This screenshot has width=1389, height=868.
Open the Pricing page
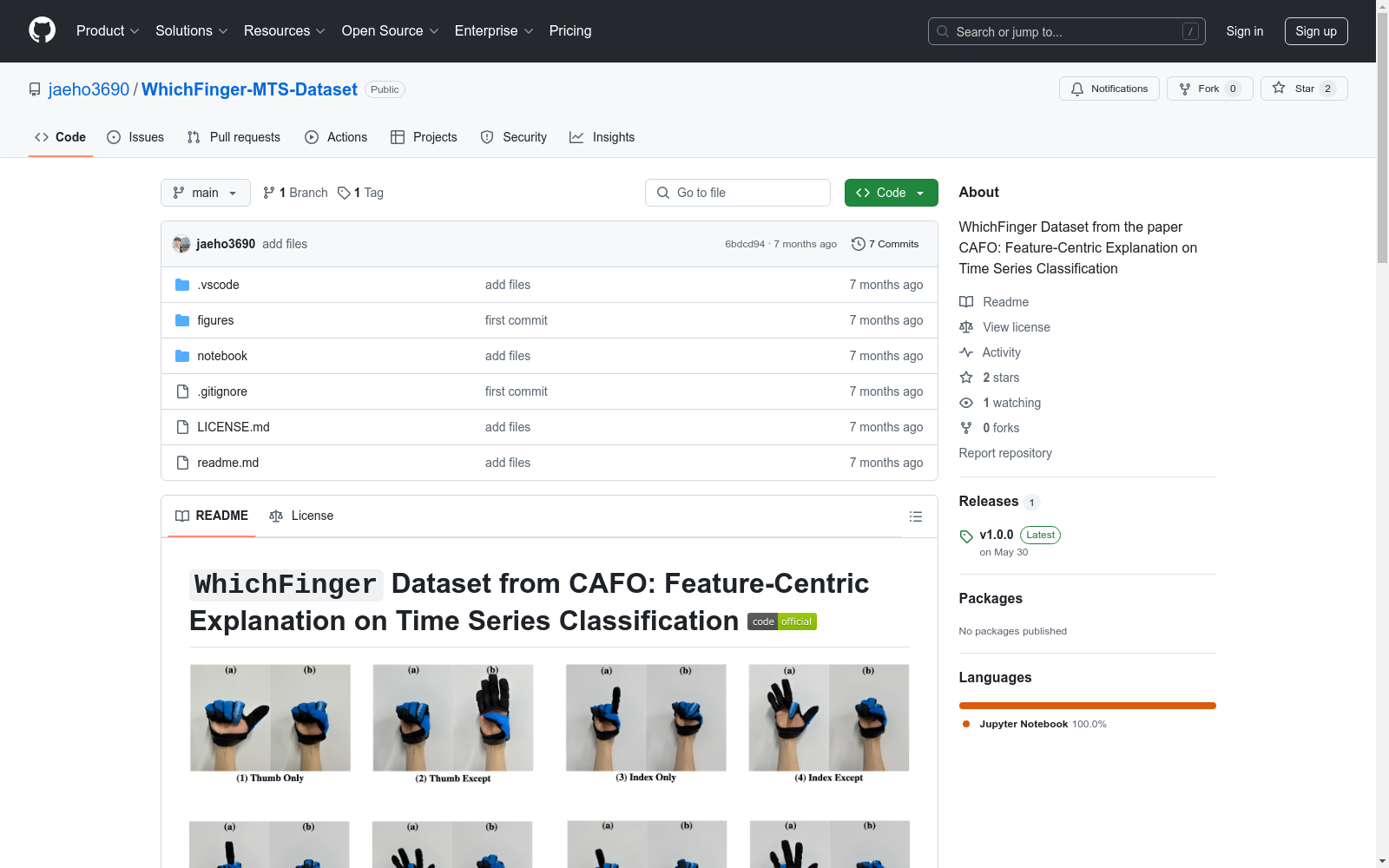pos(570,31)
